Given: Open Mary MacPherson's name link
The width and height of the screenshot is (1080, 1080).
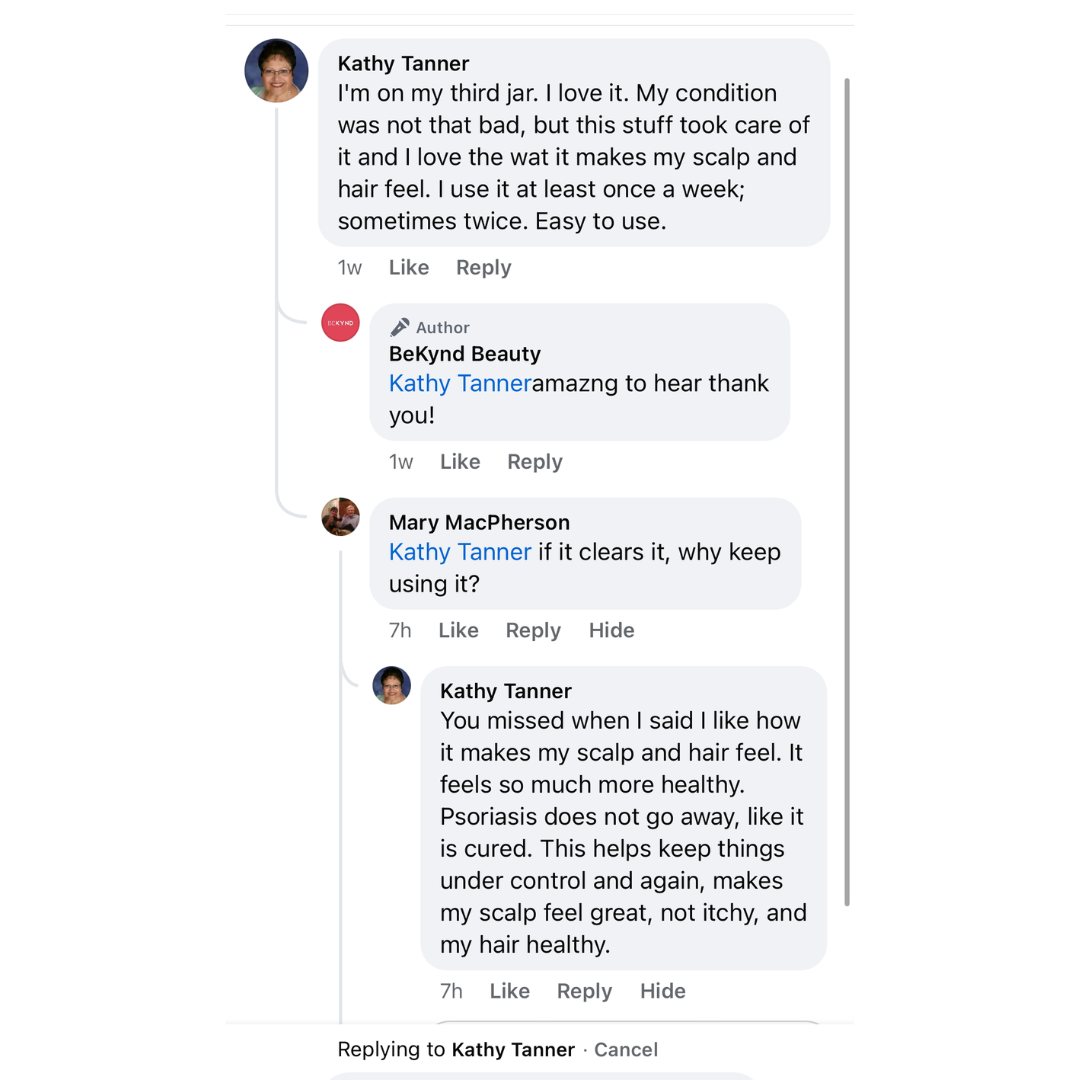Looking at the screenshot, I should click(x=479, y=523).
